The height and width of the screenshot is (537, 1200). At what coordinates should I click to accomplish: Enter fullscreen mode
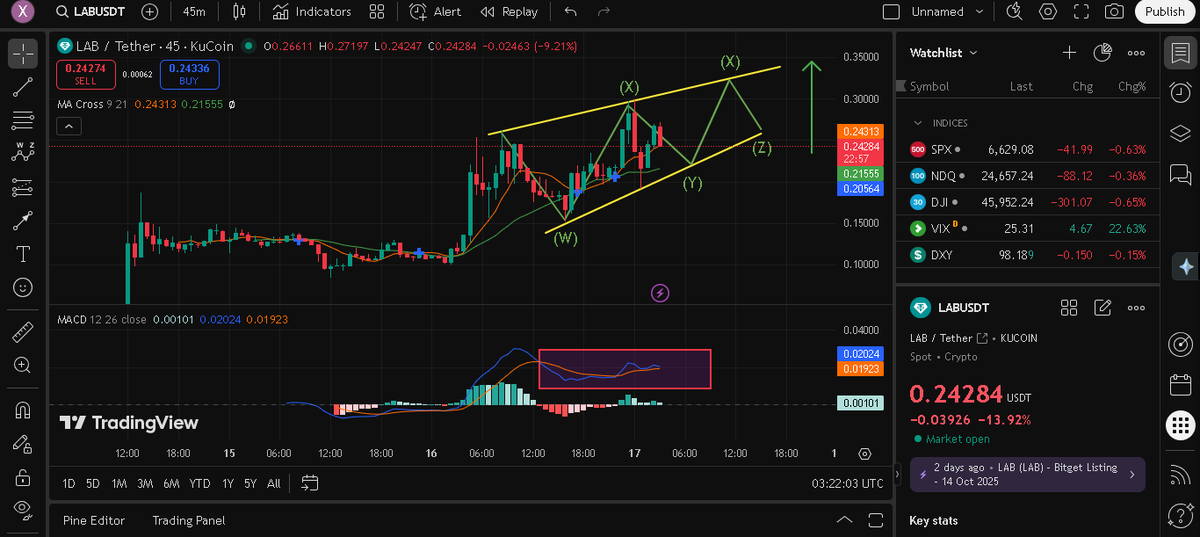coord(1081,12)
